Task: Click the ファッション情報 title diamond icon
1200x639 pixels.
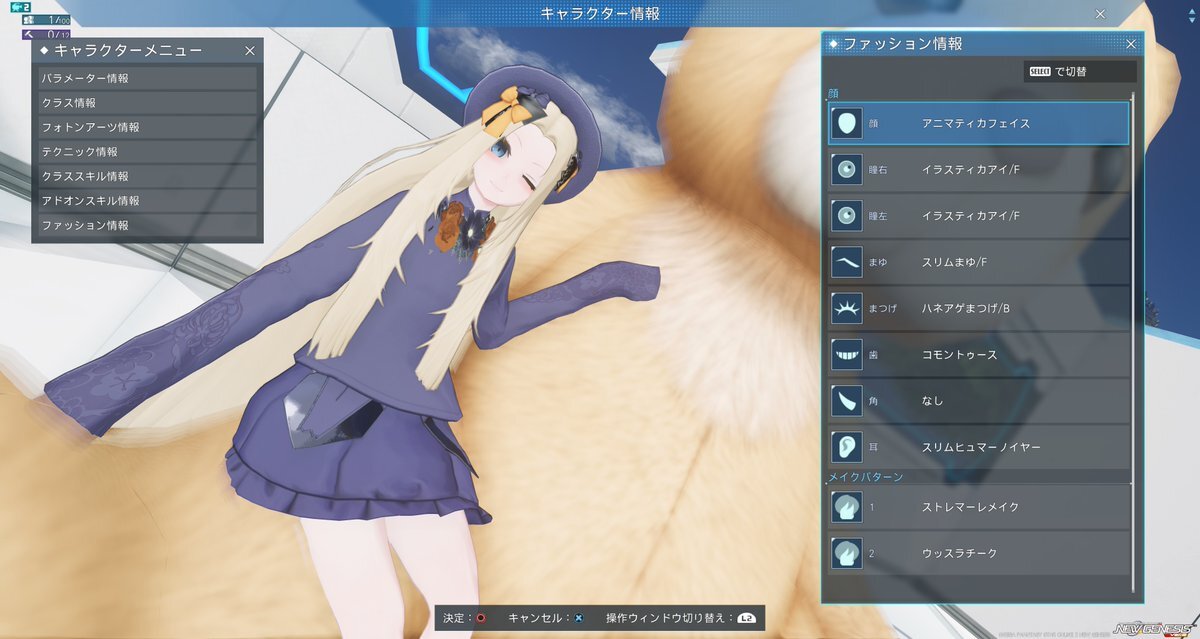Action: click(x=834, y=44)
